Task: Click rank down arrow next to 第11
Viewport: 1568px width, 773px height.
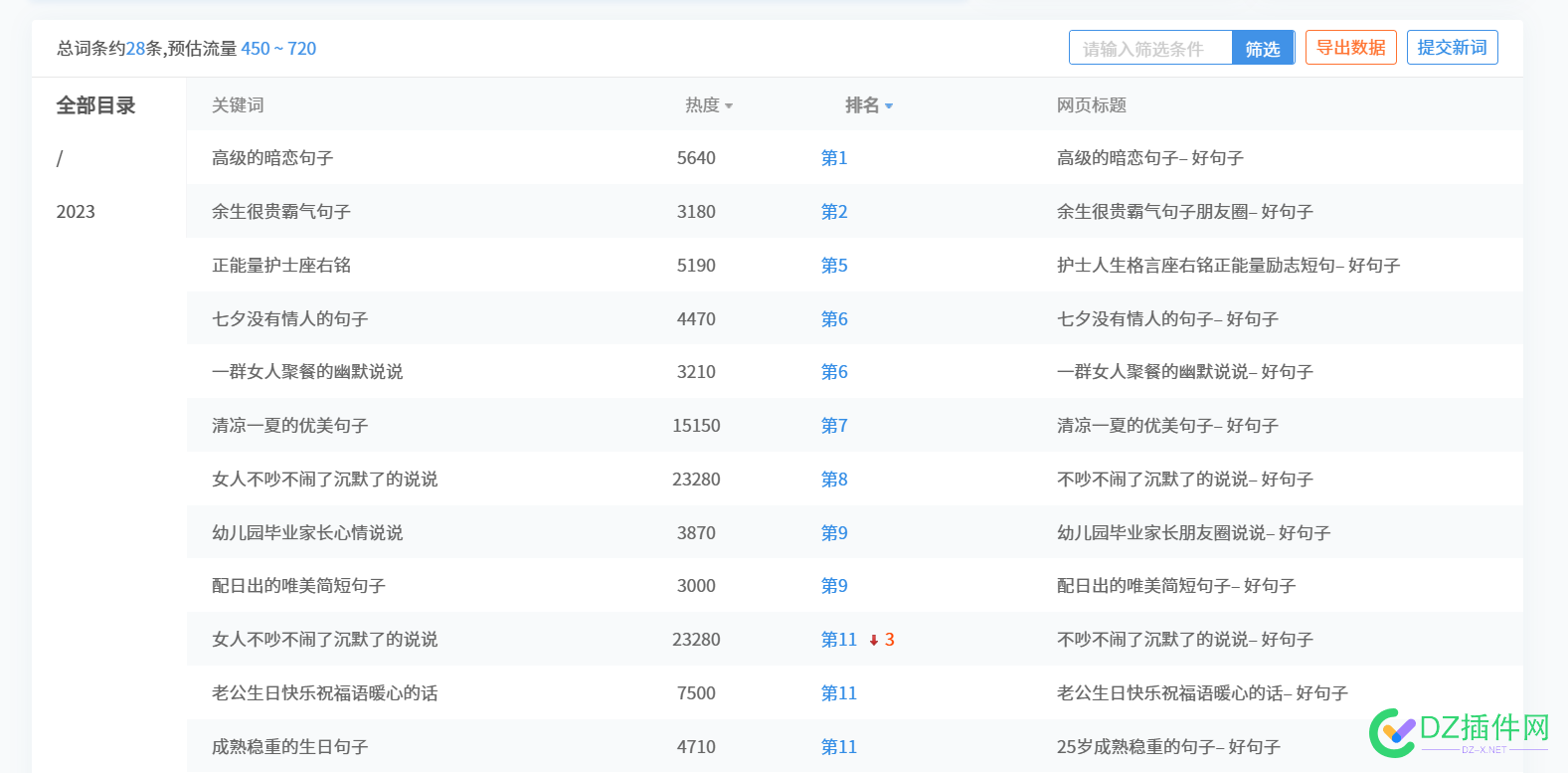Action: [x=874, y=641]
